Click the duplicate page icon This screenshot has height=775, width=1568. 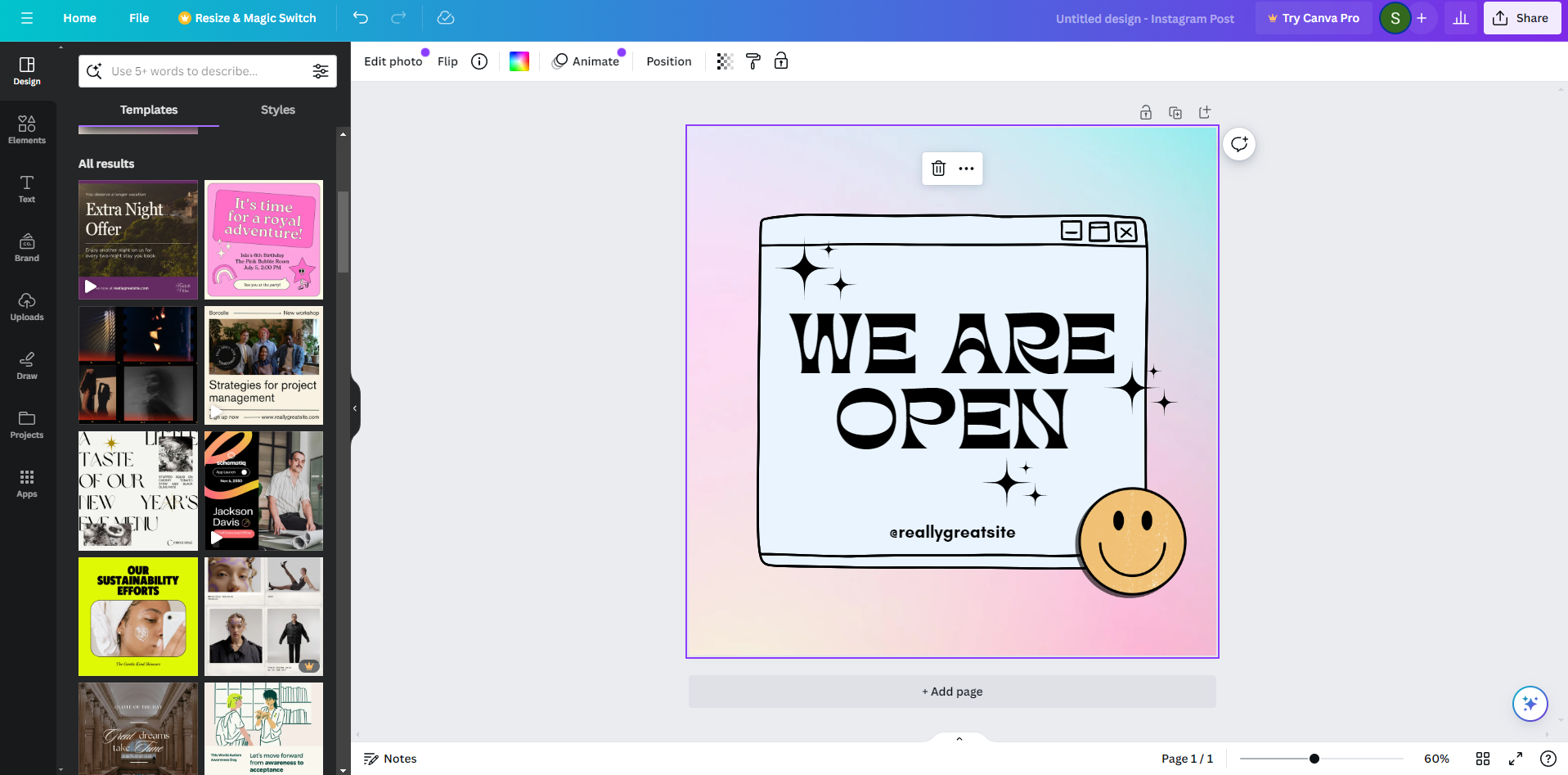(x=1175, y=113)
